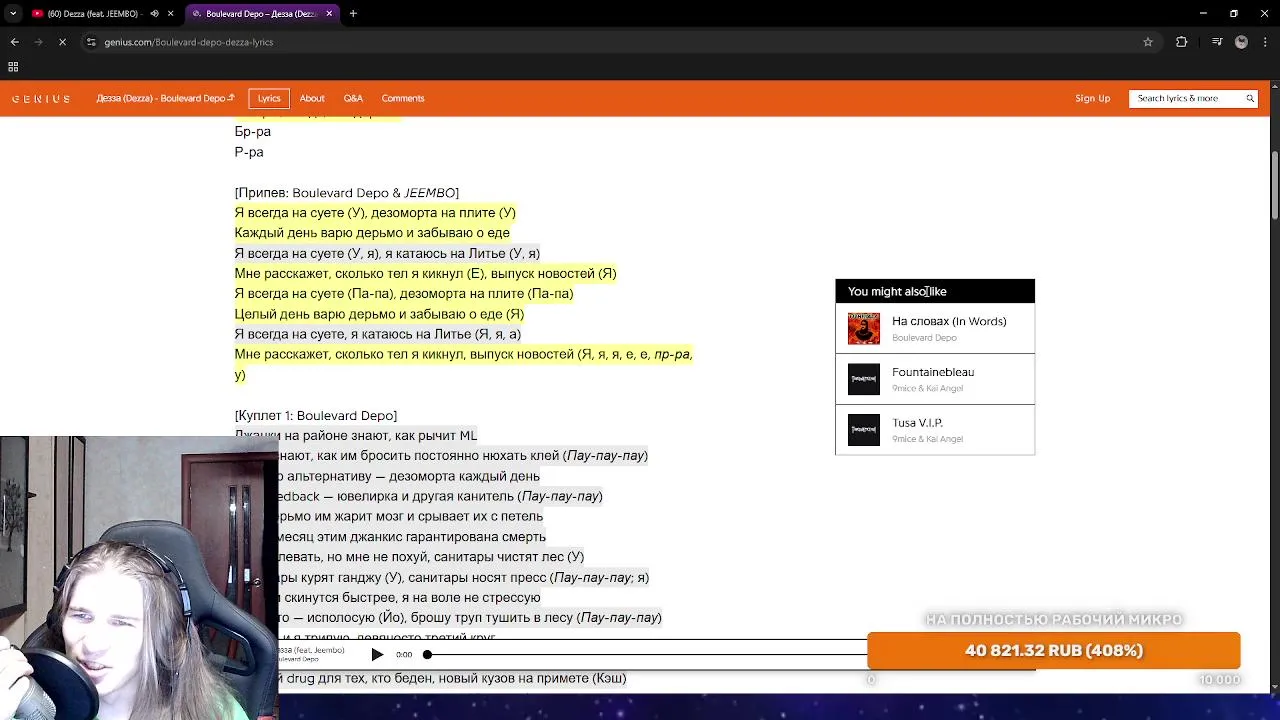Close the Boulevard Depo Genius tab
This screenshot has width=1280, height=720.
point(329,13)
